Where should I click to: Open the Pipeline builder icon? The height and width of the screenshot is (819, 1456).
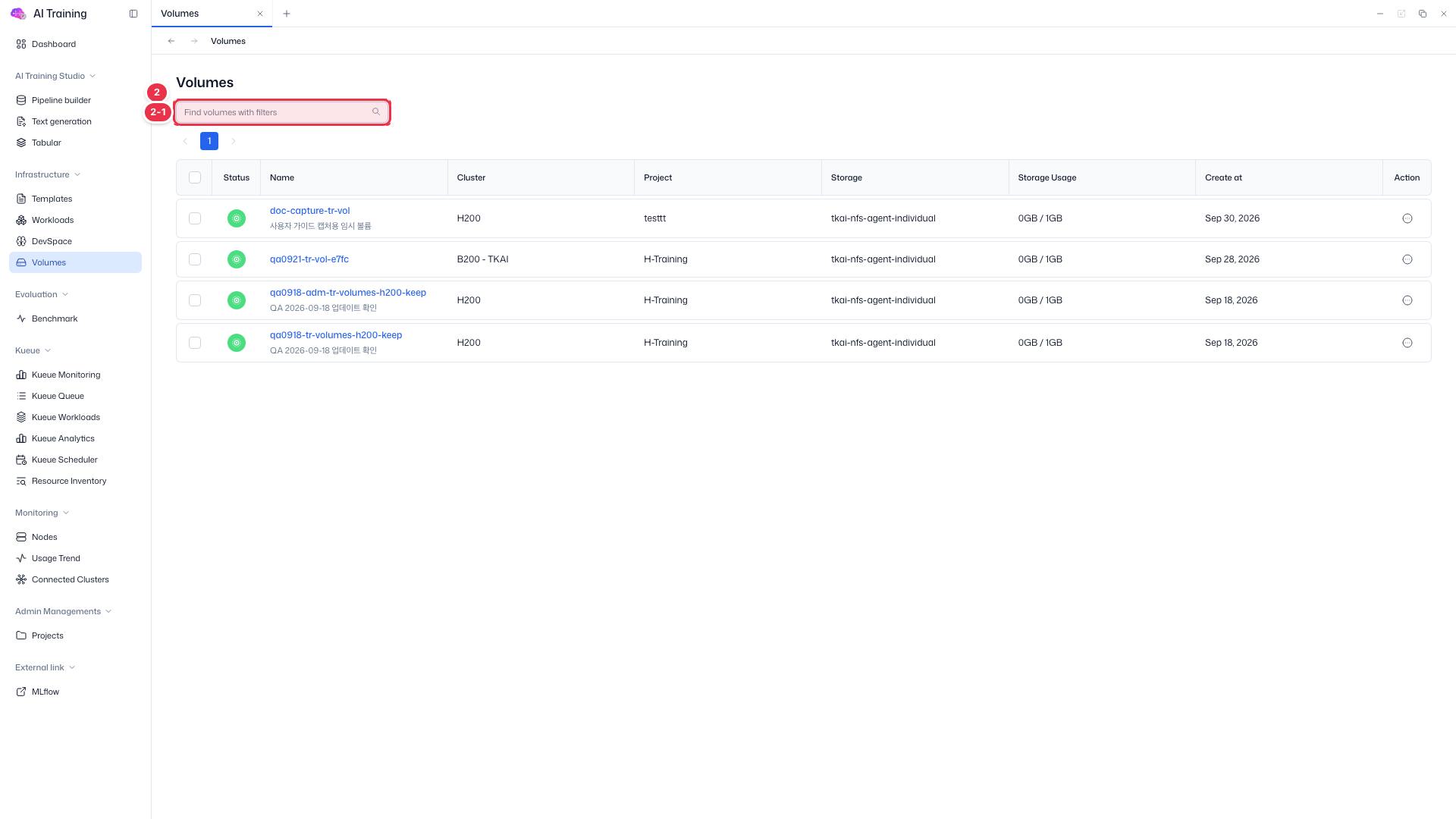click(x=21, y=100)
